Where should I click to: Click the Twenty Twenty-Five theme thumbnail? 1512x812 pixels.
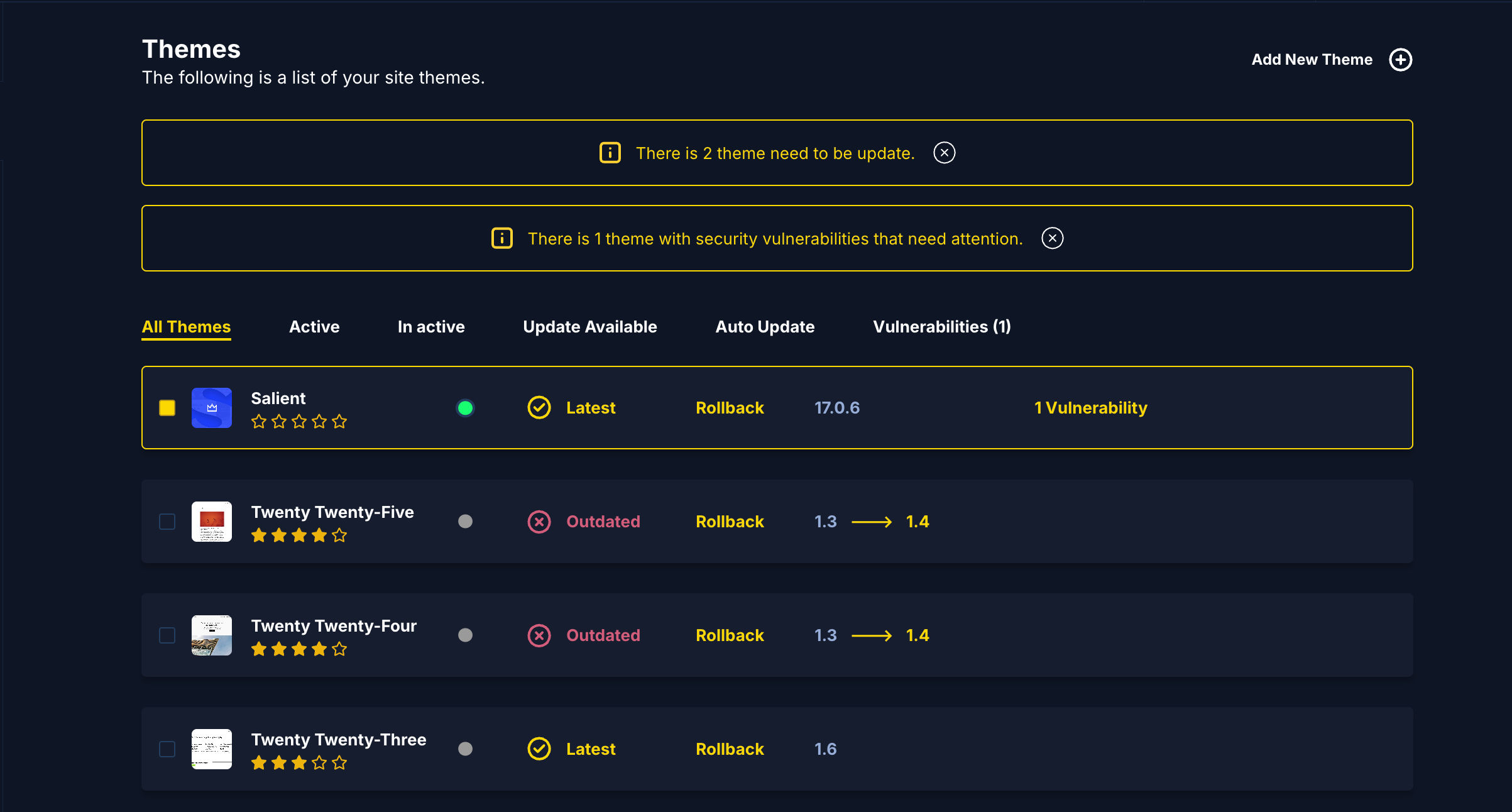(x=212, y=522)
